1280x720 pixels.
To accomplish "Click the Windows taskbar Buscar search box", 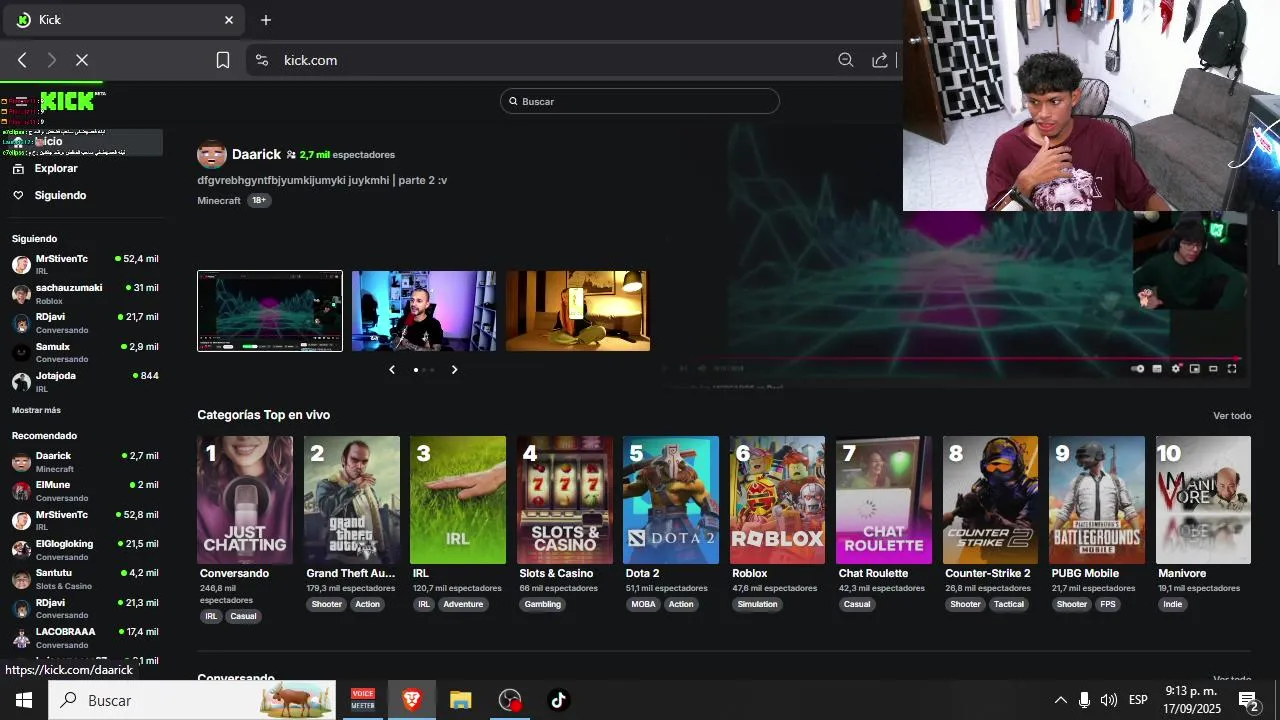I will (193, 700).
